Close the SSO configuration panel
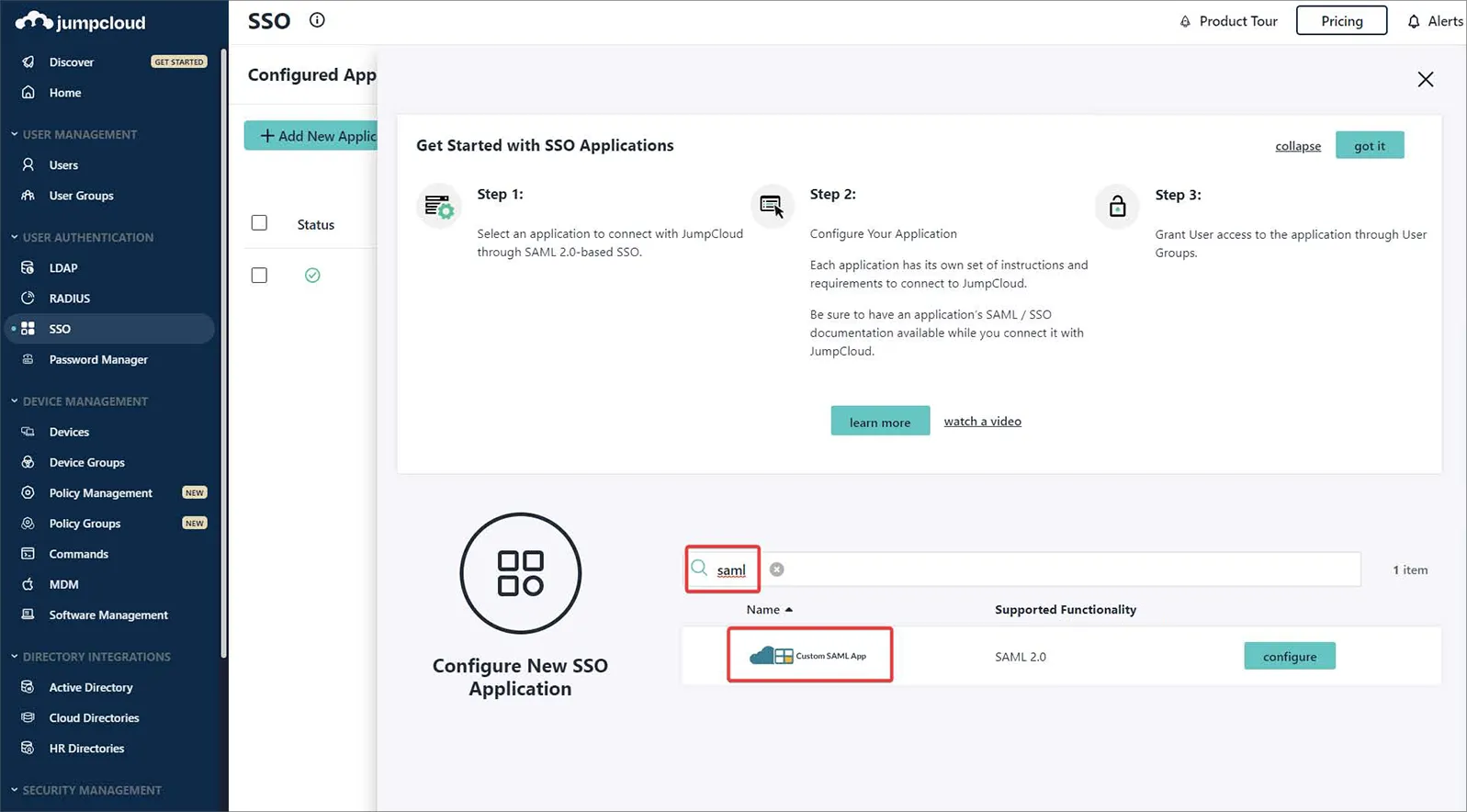The height and width of the screenshot is (812, 1467). tap(1426, 80)
